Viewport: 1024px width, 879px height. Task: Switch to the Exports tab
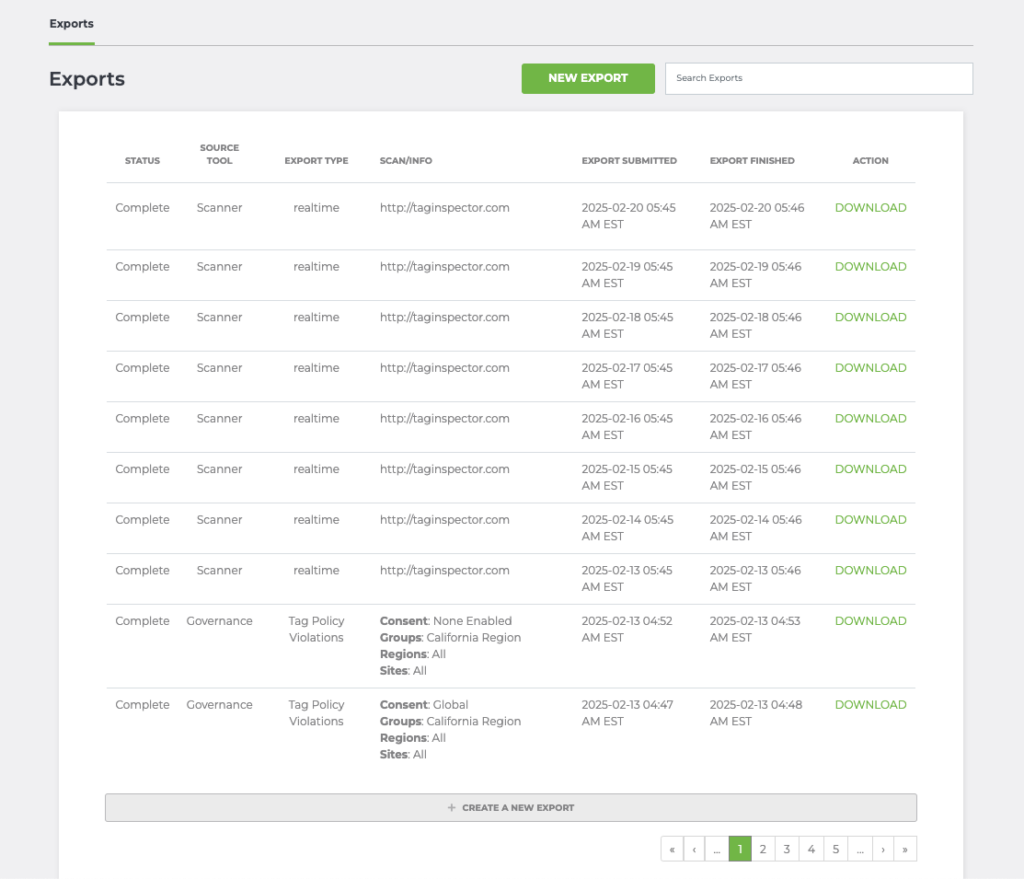click(71, 23)
